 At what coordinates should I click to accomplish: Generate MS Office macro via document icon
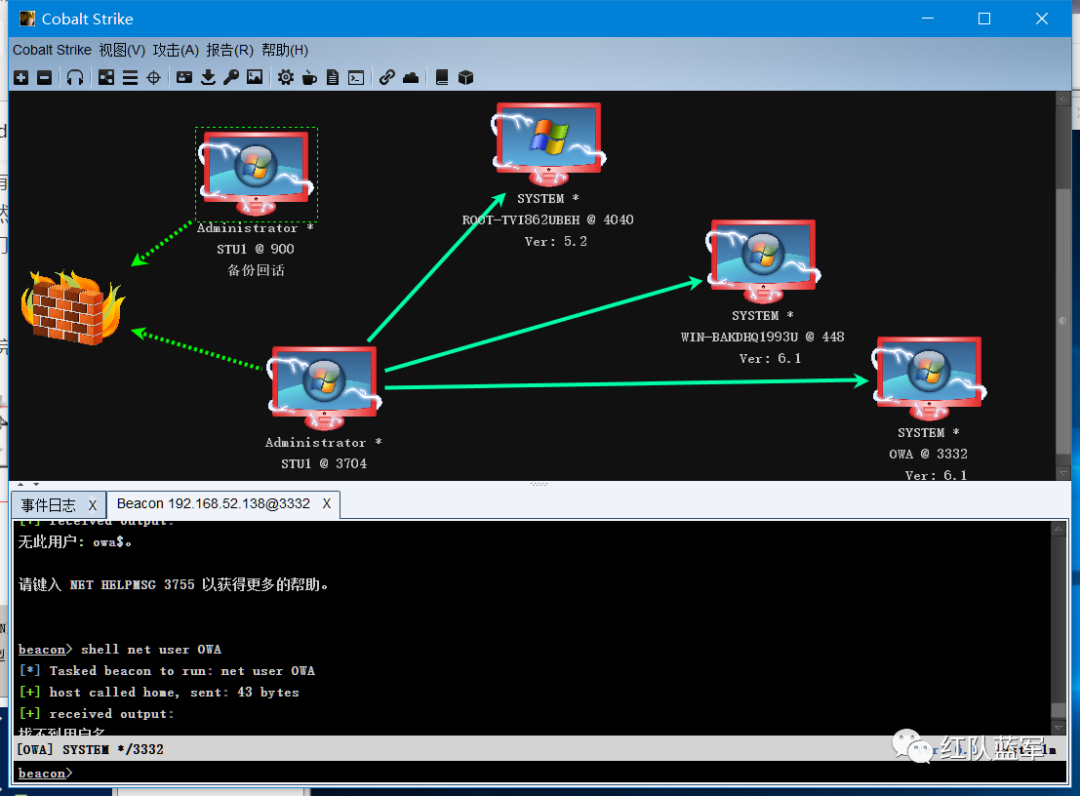point(333,78)
